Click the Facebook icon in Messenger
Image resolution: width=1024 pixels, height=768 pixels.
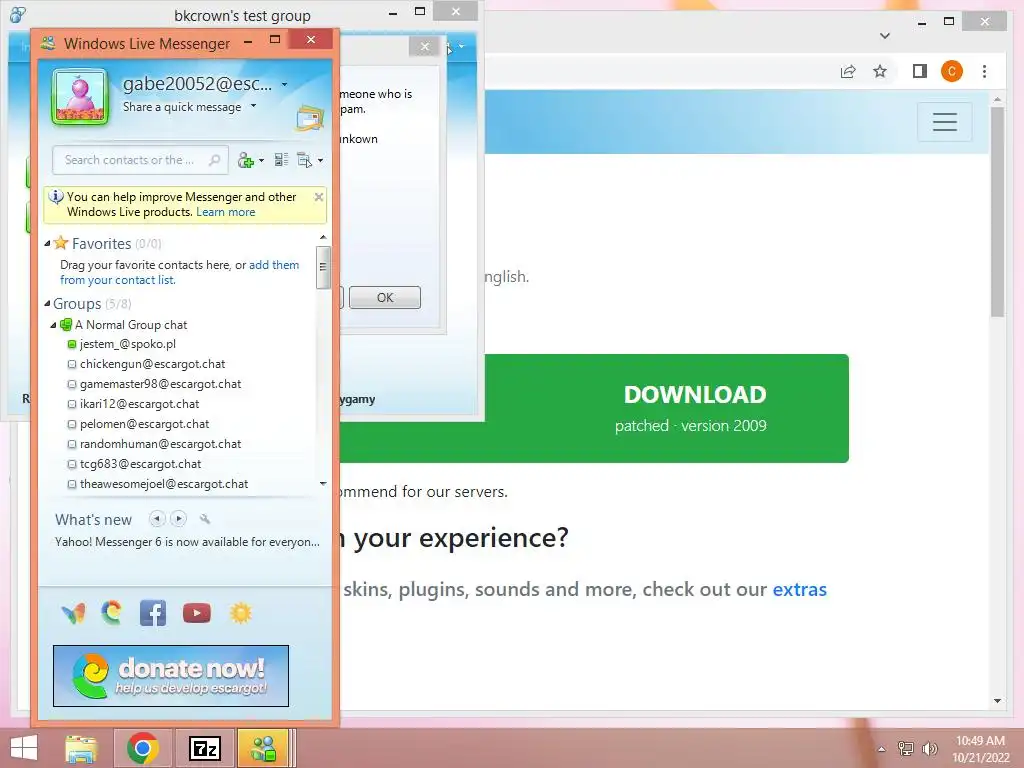pyautogui.click(x=153, y=613)
